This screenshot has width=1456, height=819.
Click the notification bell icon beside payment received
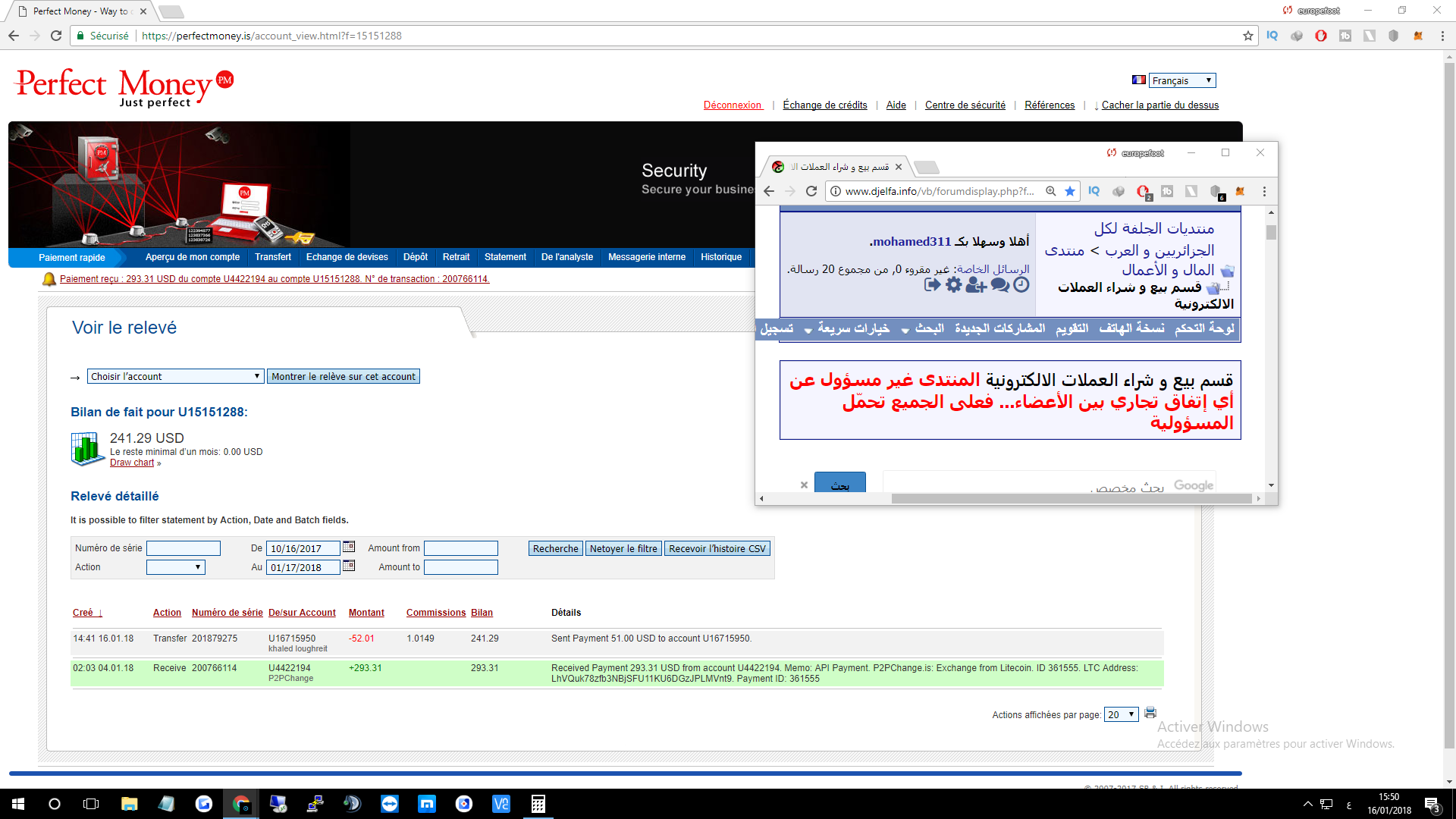coord(49,279)
